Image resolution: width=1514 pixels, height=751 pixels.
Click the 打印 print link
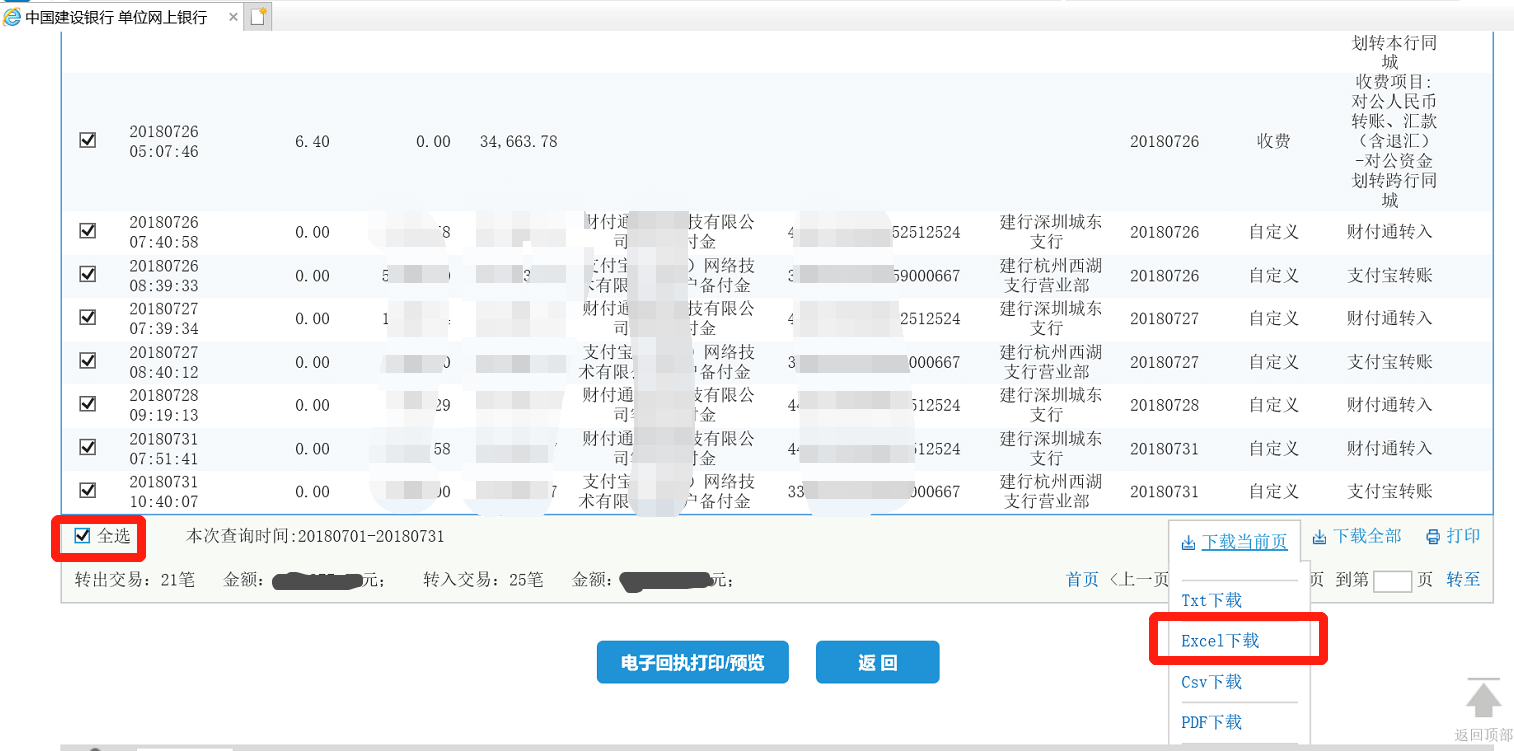1463,537
